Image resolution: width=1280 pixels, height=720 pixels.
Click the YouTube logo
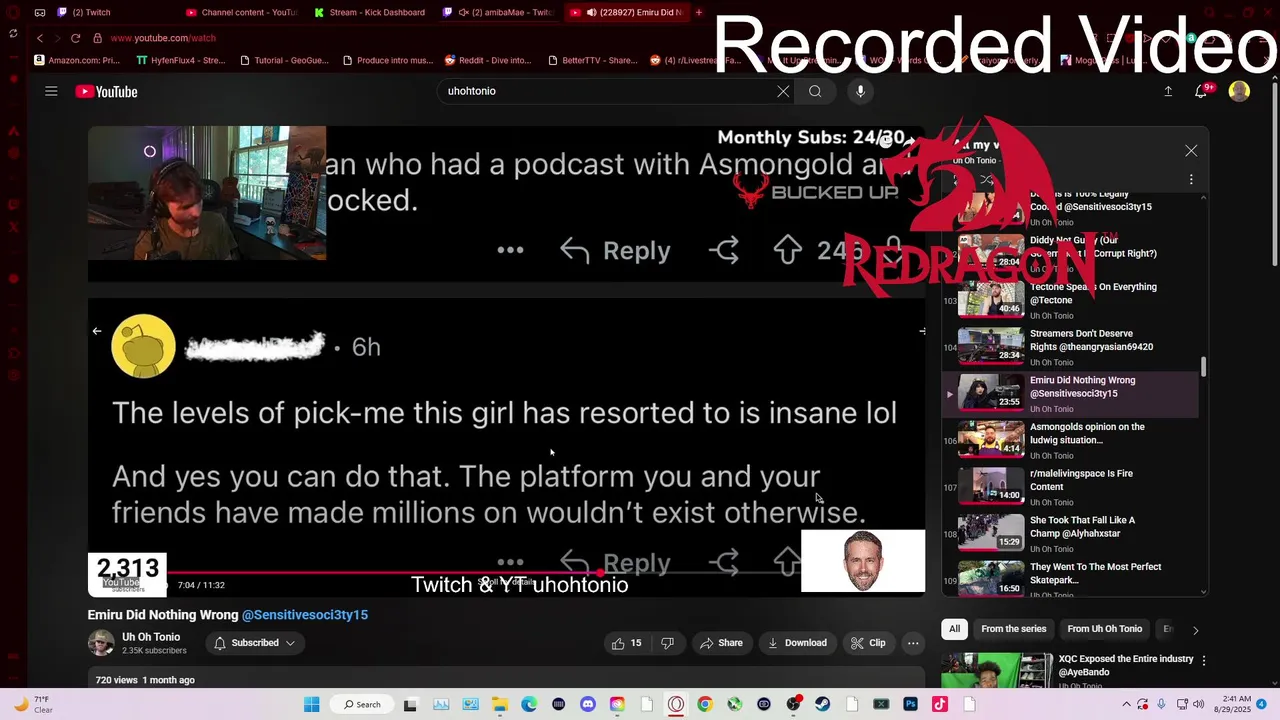pyautogui.click(x=106, y=91)
